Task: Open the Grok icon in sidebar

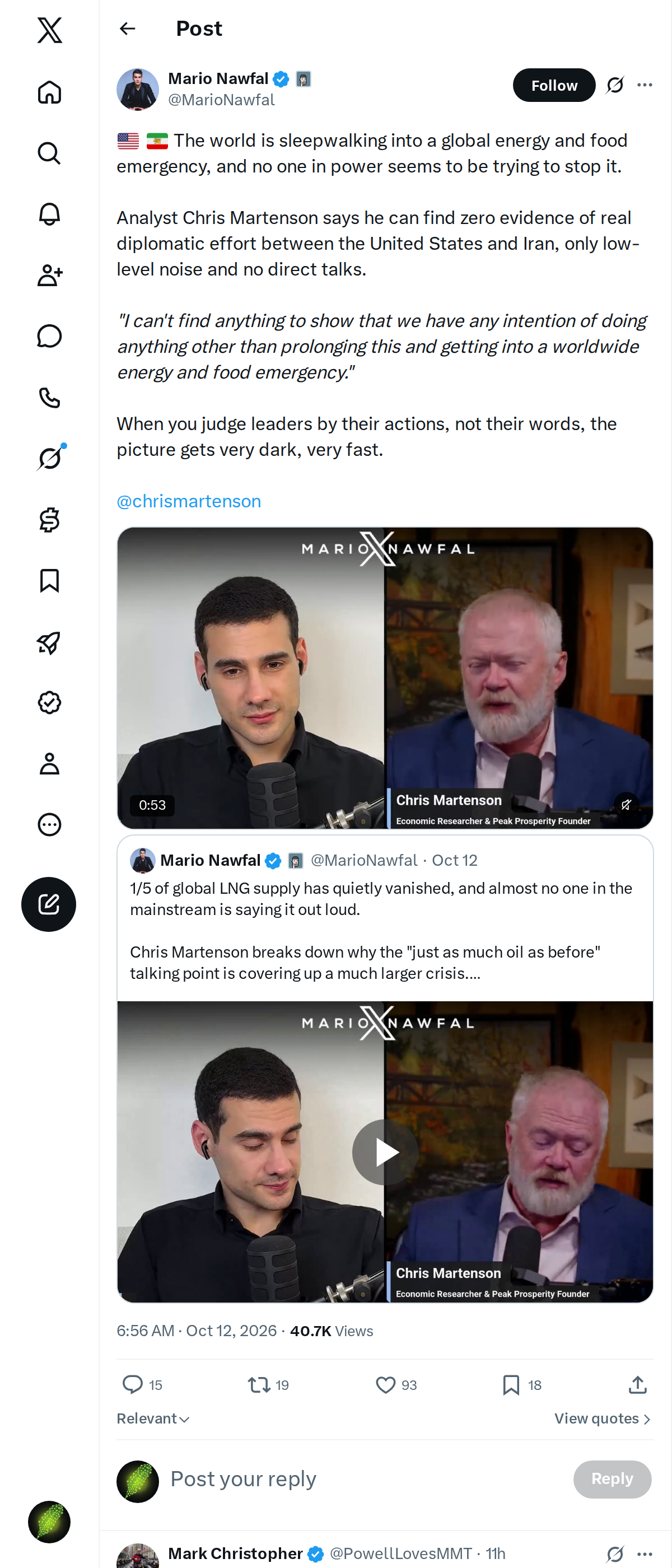Action: coord(49,458)
